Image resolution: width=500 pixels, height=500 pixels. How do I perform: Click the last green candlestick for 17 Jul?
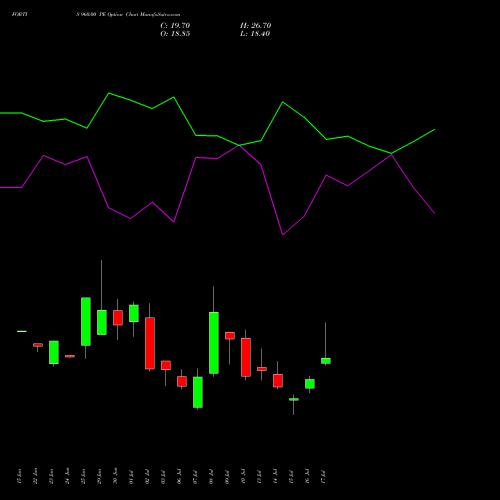click(326, 361)
